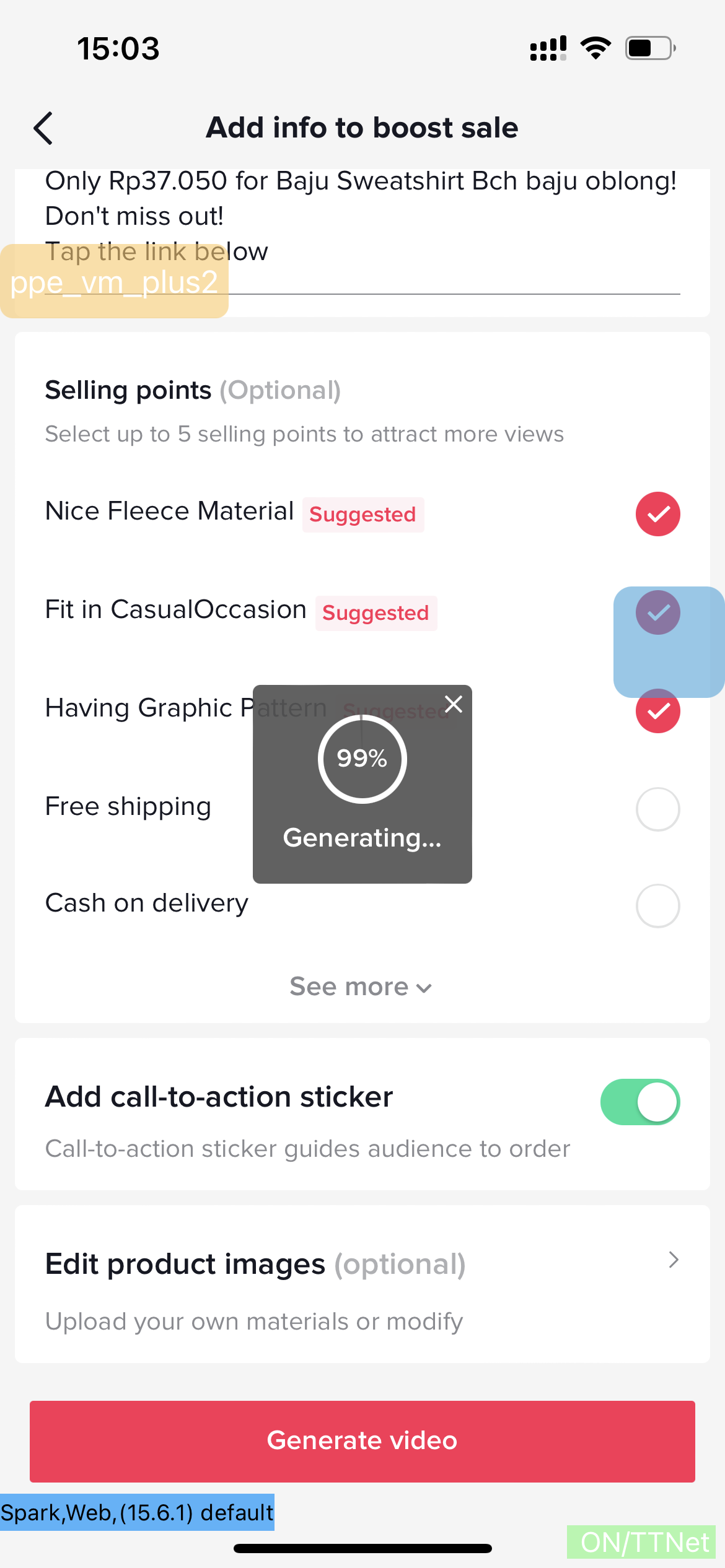Toggle Fit in CasualOccasion checkmark
The height and width of the screenshot is (1568, 725).
[x=657, y=612]
